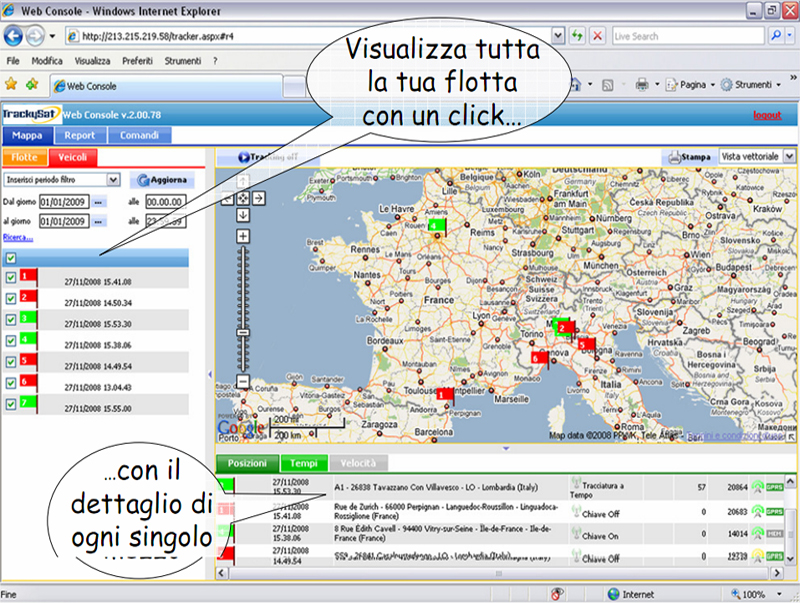
Task: Click vehicle 1 red flag near Perpignan
Action: (x=444, y=394)
